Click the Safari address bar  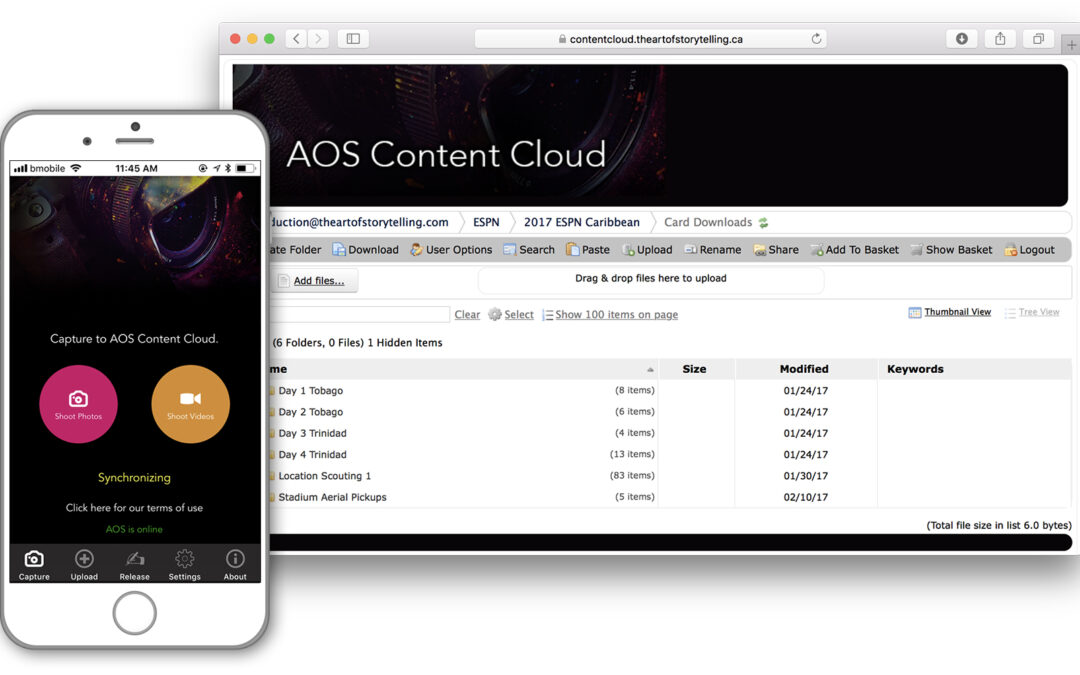tap(651, 39)
